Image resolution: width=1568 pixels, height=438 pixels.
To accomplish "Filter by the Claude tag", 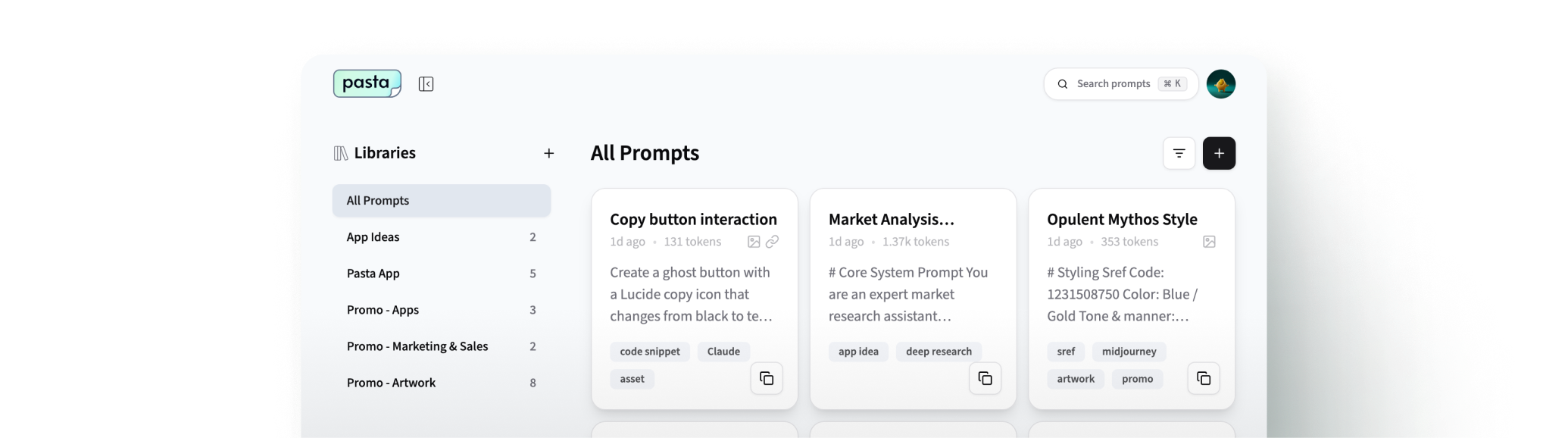I will pos(723,351).
